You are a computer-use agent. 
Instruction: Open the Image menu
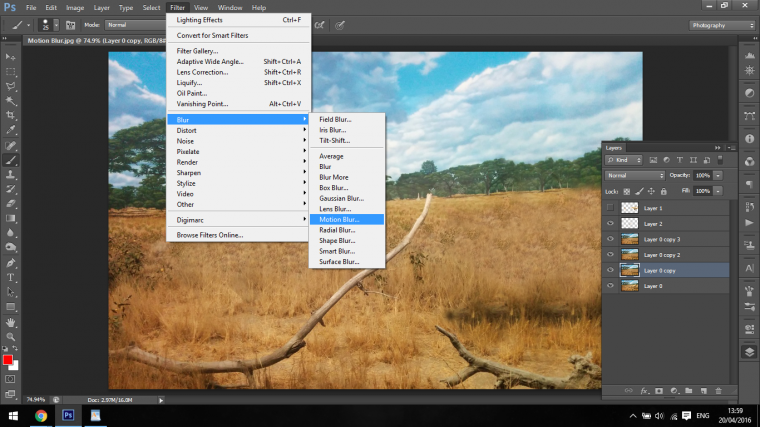click(75, 8)
